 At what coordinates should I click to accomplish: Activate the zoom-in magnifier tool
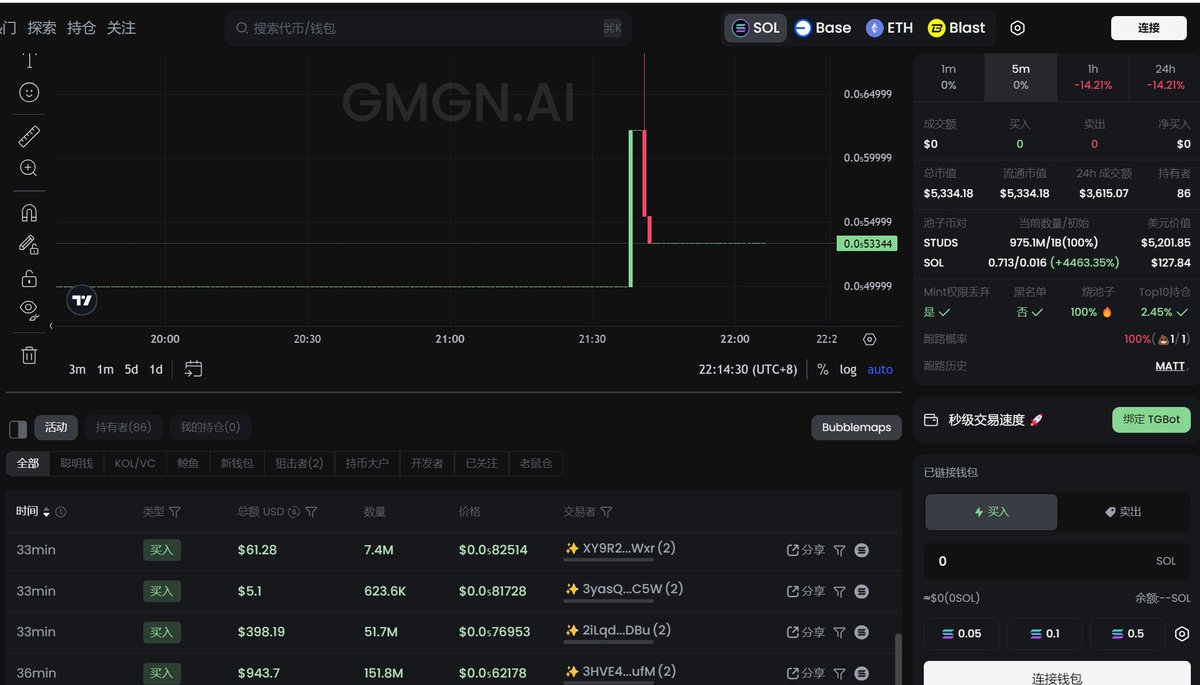[x=29, y=168]
